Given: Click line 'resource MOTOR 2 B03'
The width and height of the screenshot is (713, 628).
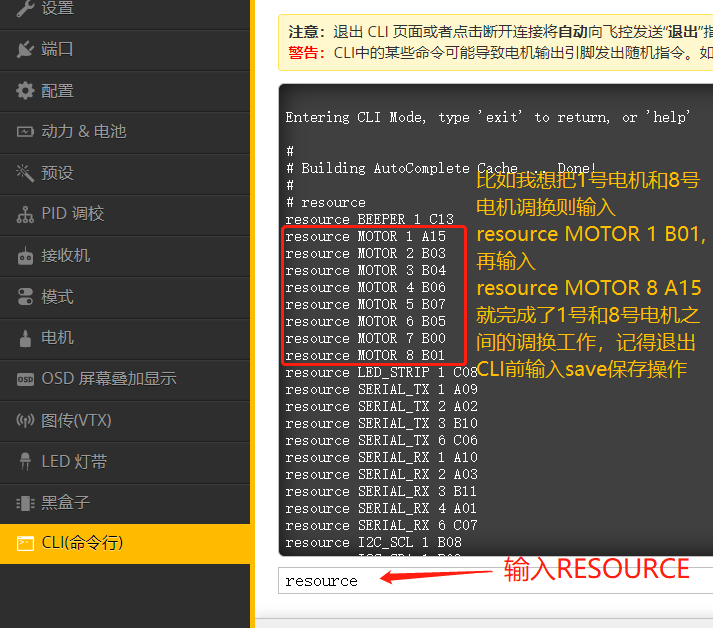Looking at the screenshot, I should pos(366,253).
